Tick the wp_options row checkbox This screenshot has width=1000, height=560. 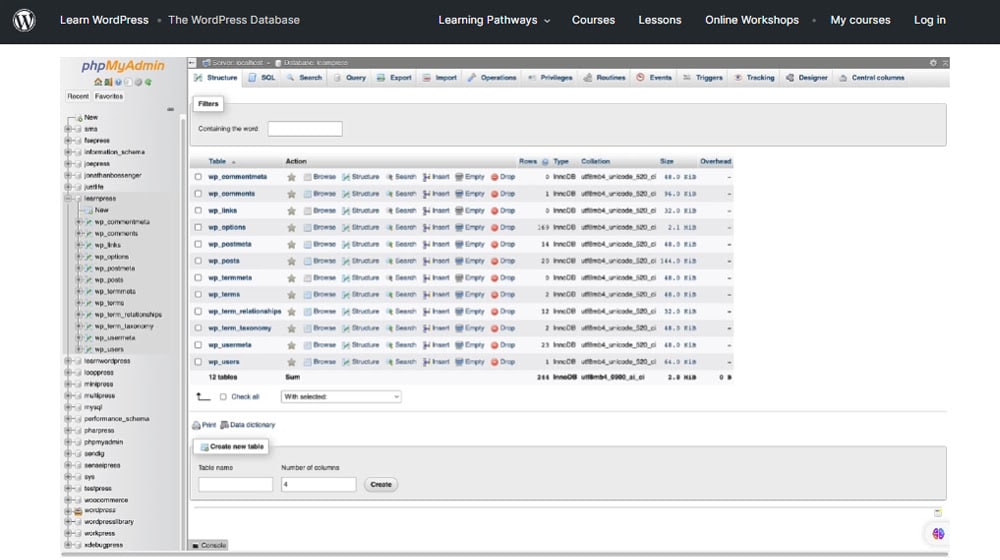[x=198, y=227]
